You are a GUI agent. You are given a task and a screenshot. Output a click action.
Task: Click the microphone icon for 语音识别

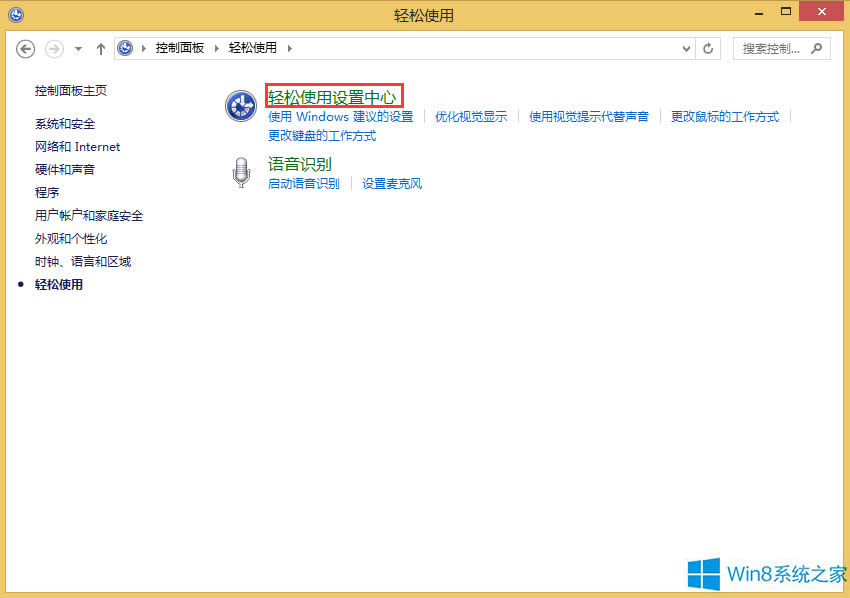tap(240, 171)
